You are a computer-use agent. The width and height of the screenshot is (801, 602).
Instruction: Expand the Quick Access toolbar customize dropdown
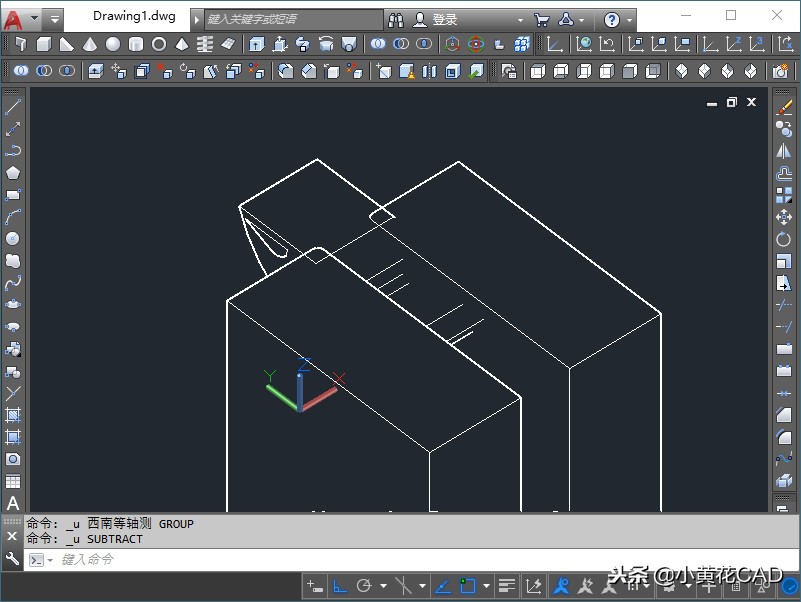(x=54, y=19)
